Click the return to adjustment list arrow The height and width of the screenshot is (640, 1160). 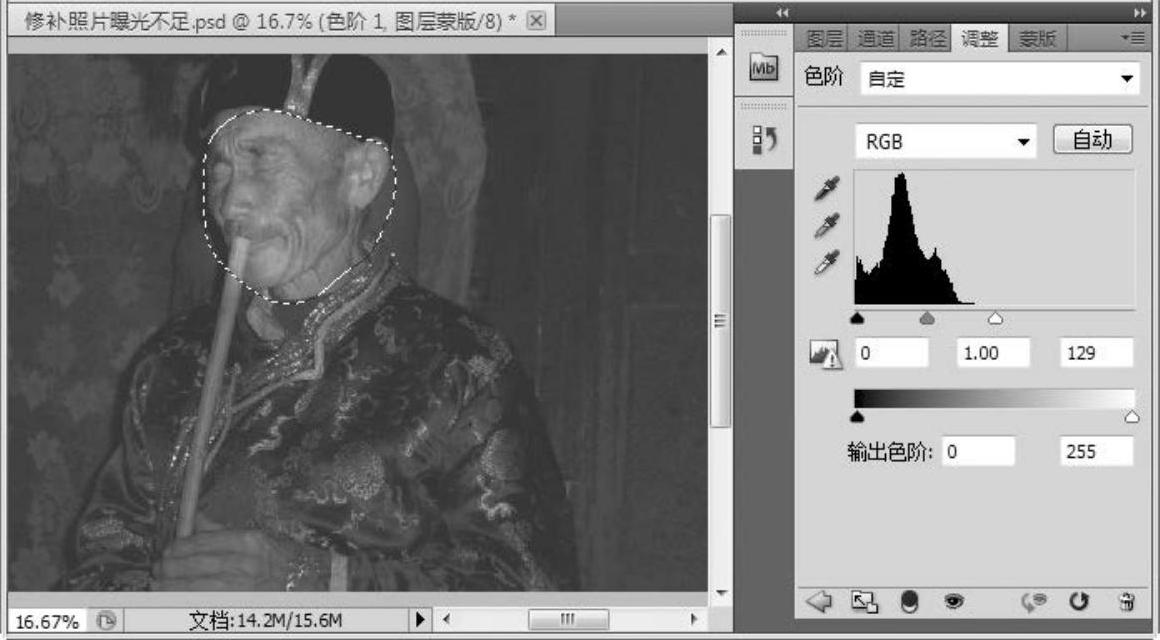[819, 601]
